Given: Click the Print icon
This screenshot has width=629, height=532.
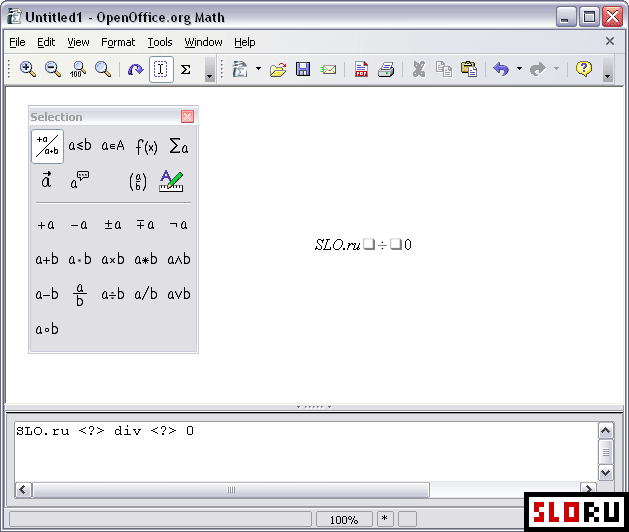Looking at the screenshot, I should (386, 69).
